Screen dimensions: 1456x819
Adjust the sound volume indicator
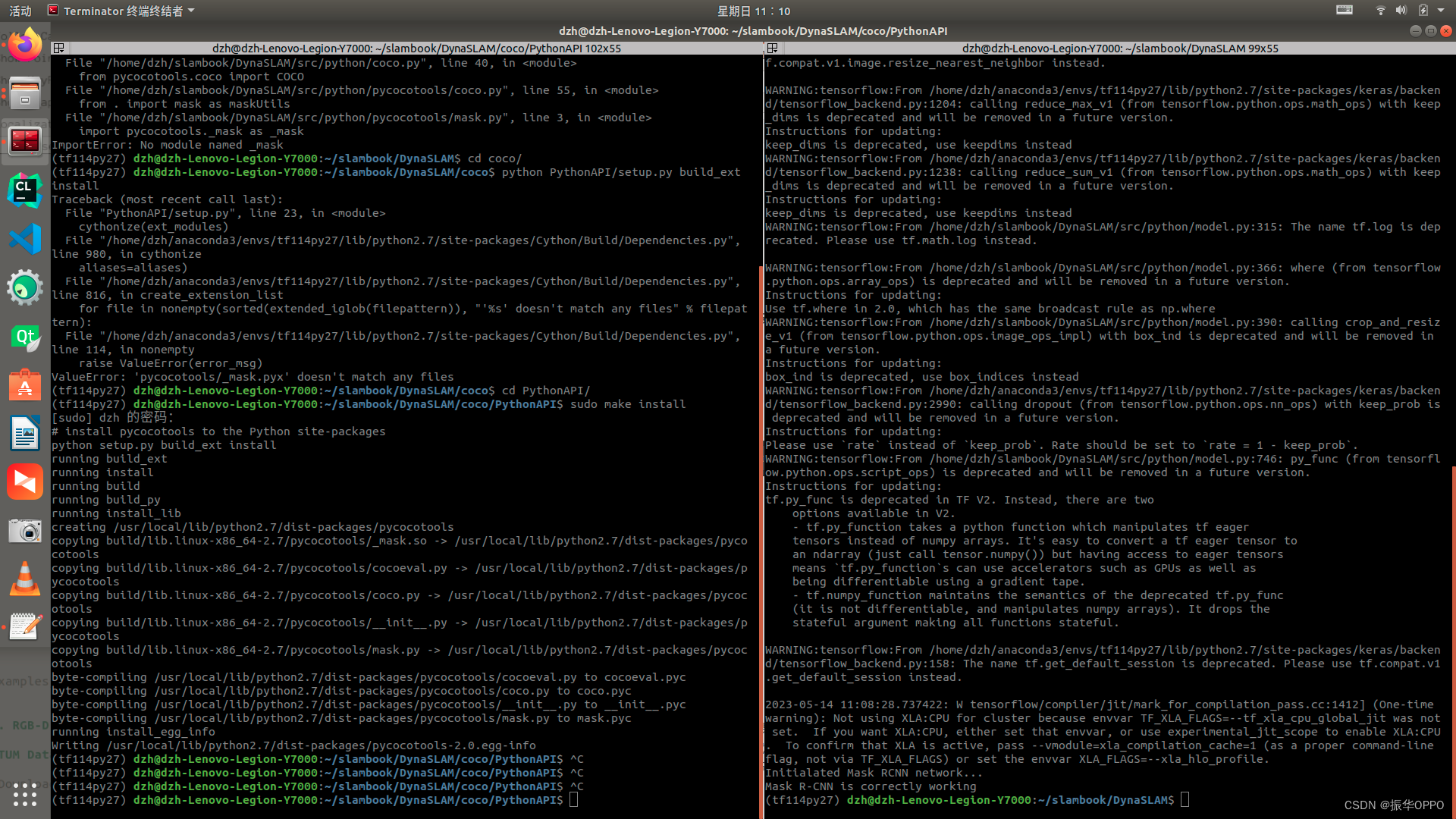pyautogui.click(x=1401, y=11)
